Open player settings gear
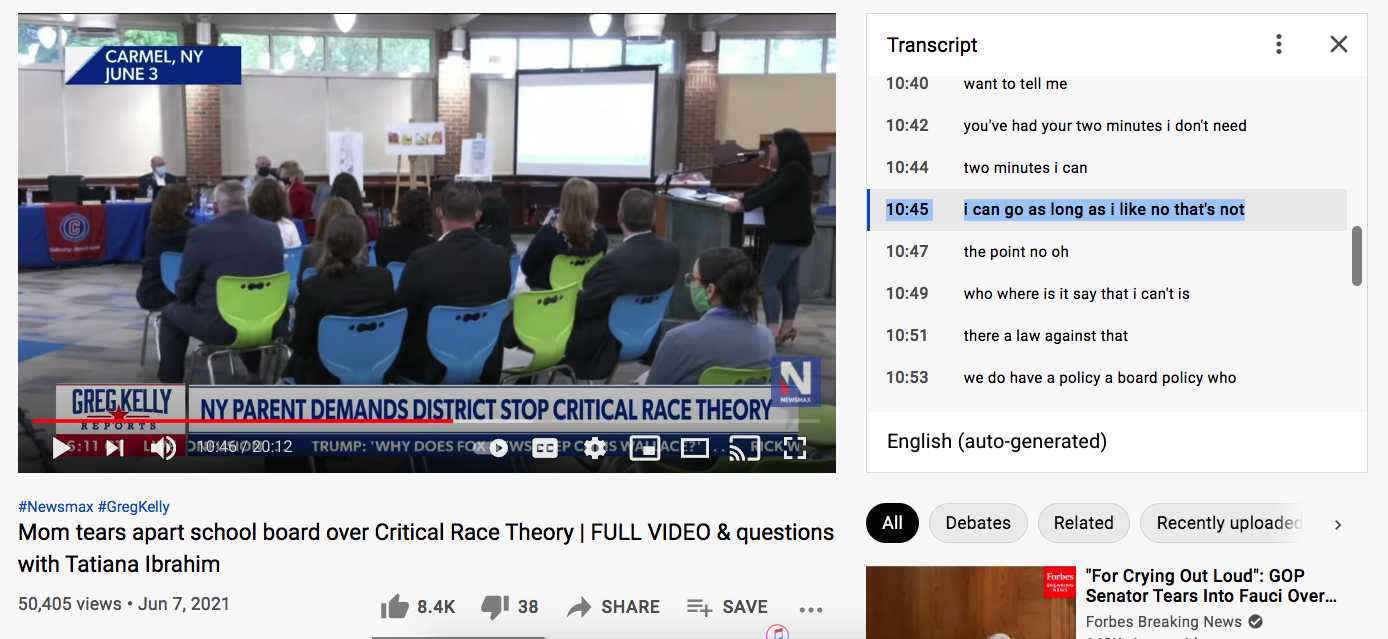Screen dimensions: 1388x639 [595, 448]
